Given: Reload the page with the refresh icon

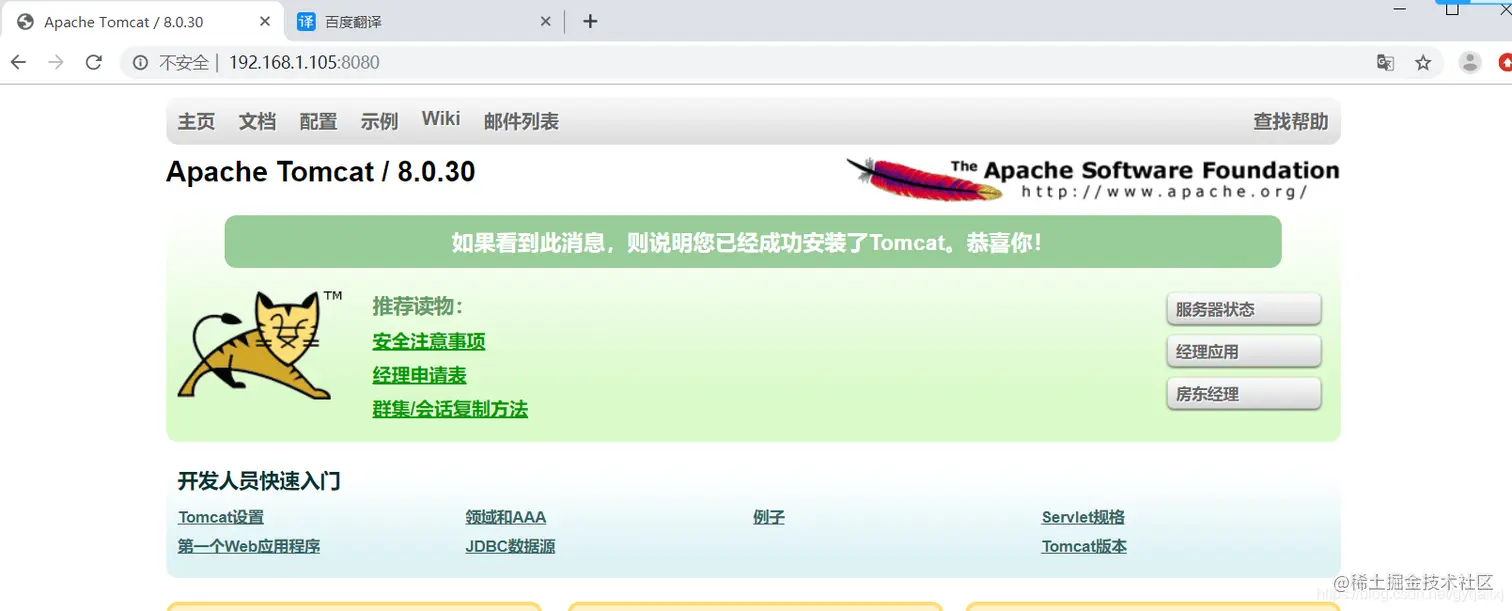Looking at the screenshot, I should coord(94,62).
